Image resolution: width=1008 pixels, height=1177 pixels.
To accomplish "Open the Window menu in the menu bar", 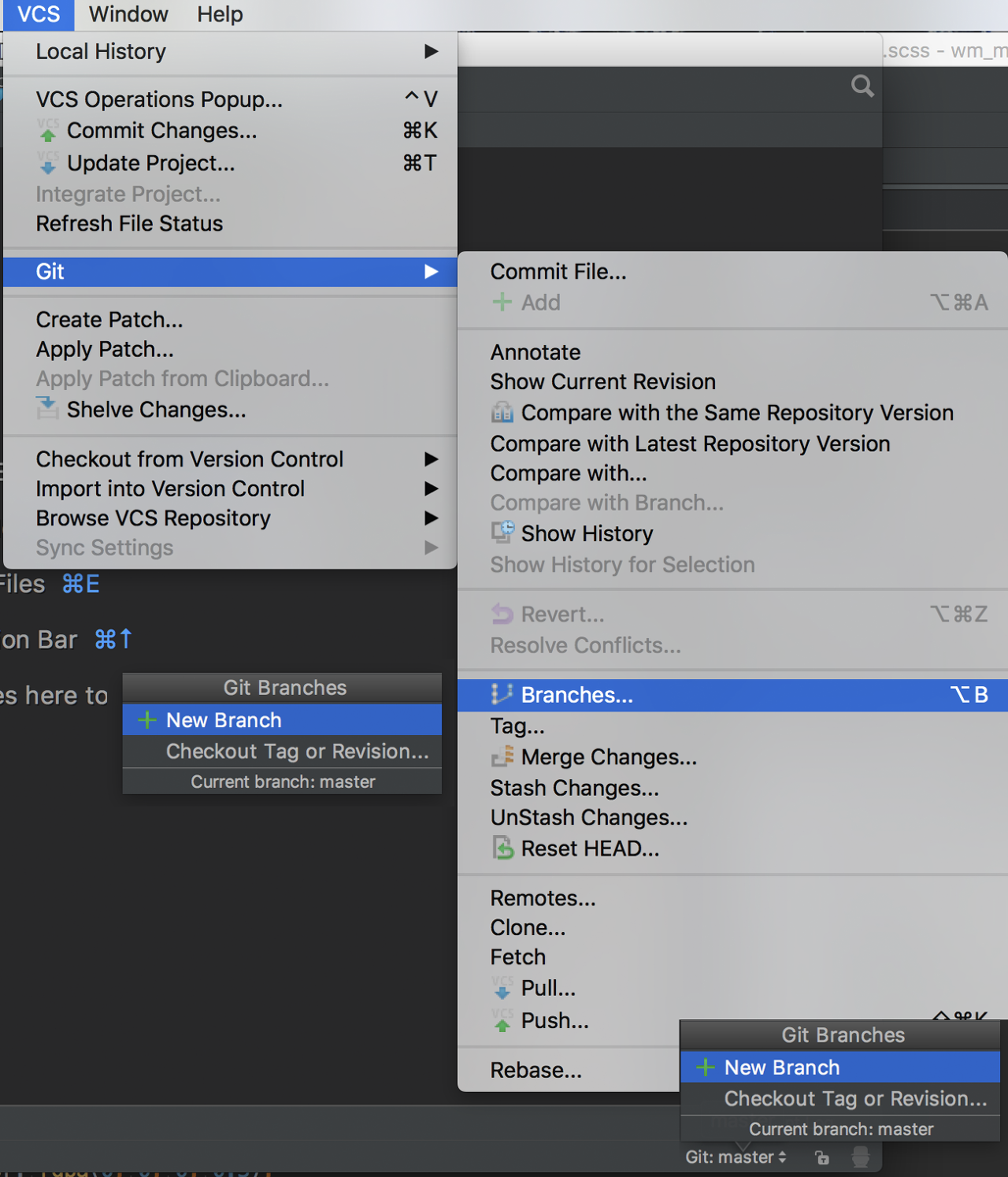I will click(x=128, y=14).
